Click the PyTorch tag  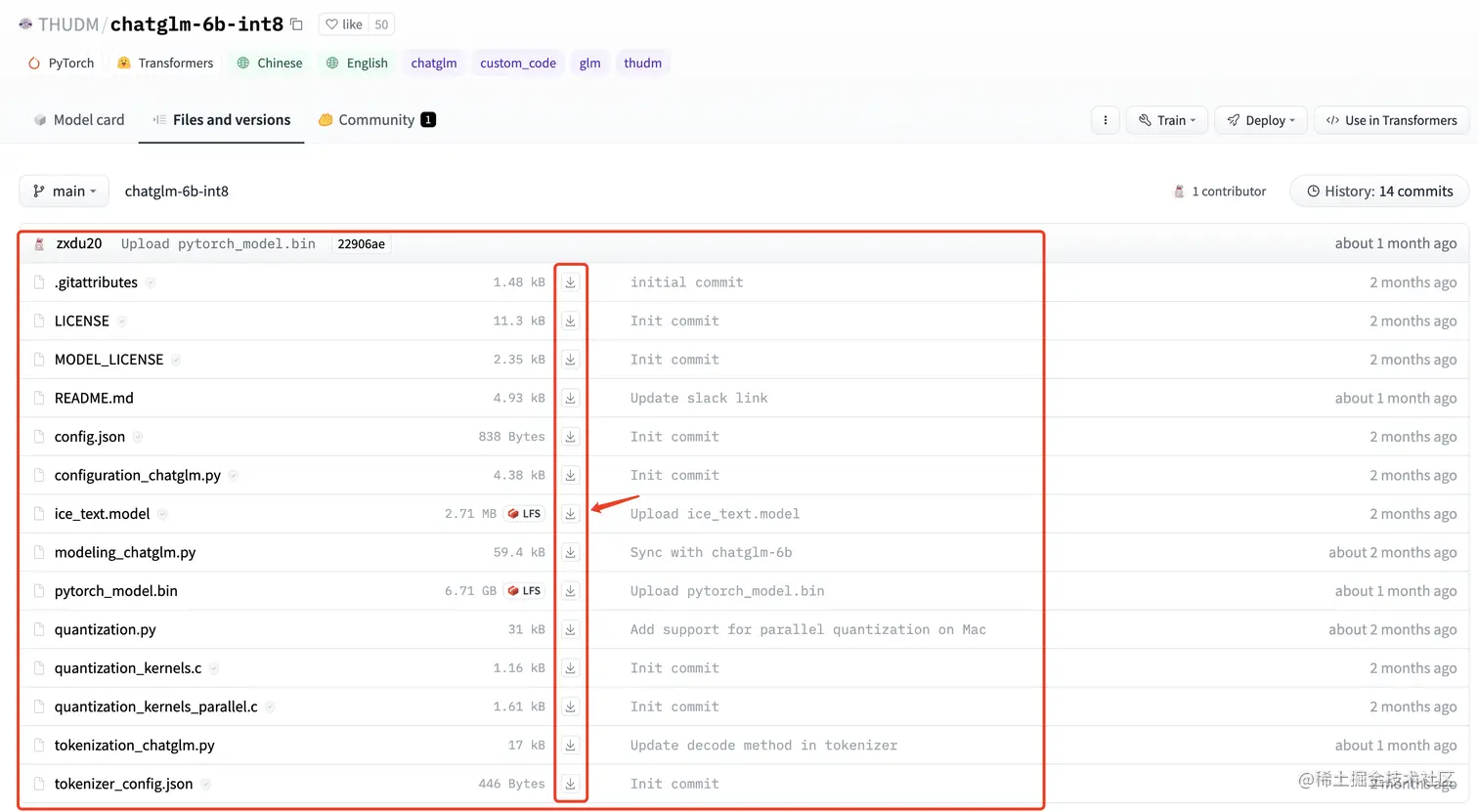point(62,64)
